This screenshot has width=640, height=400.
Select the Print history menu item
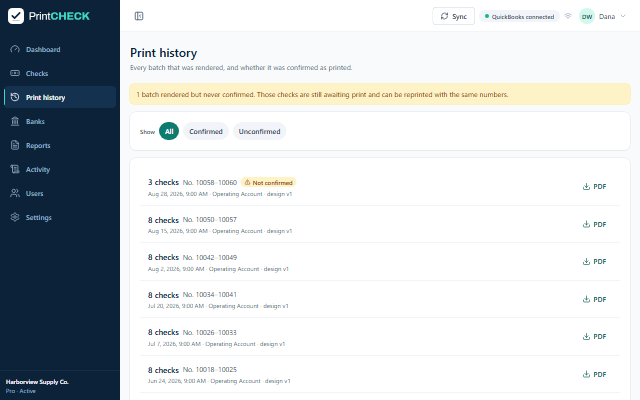point(60,97)
